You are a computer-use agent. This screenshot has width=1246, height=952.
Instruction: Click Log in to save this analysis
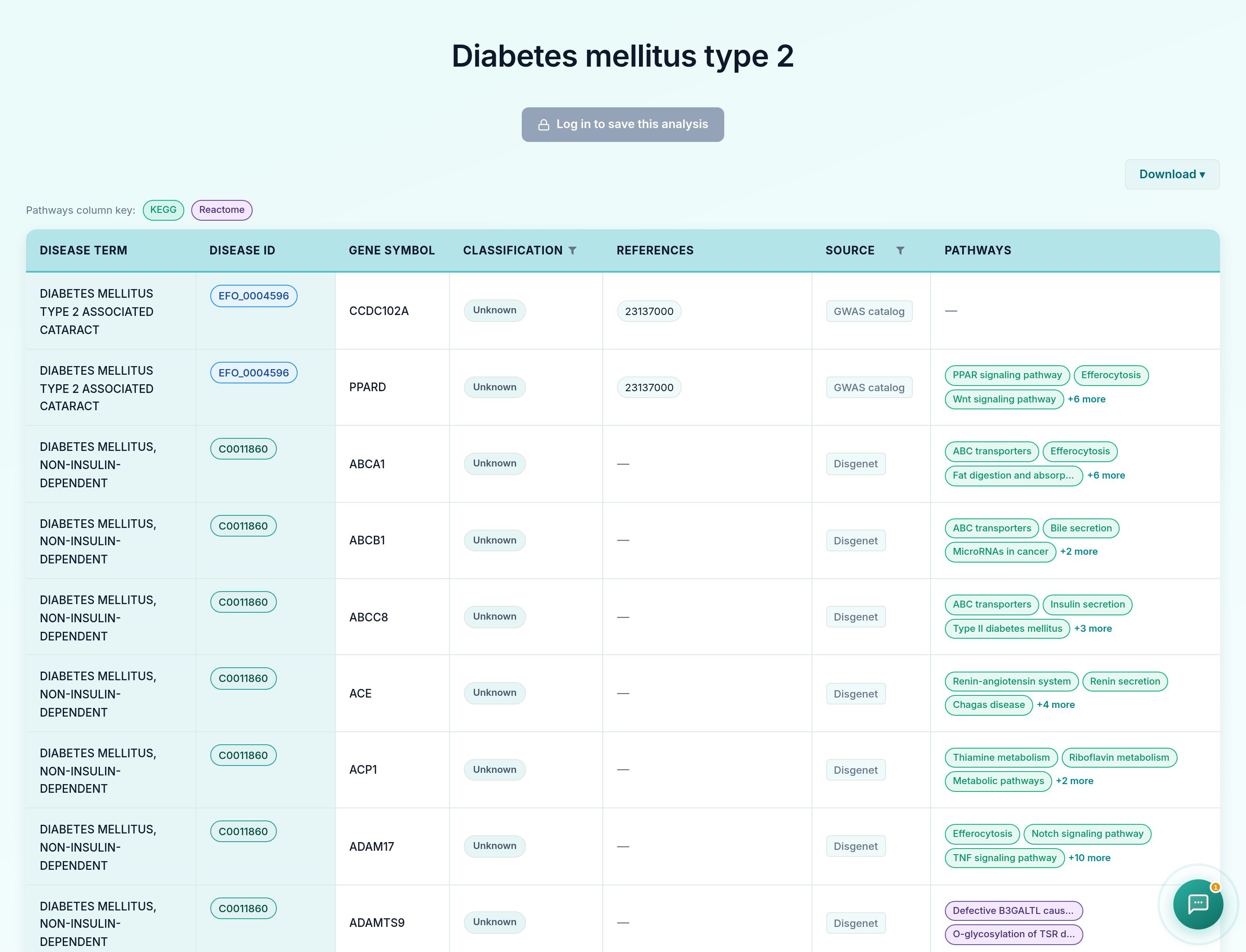623,124
